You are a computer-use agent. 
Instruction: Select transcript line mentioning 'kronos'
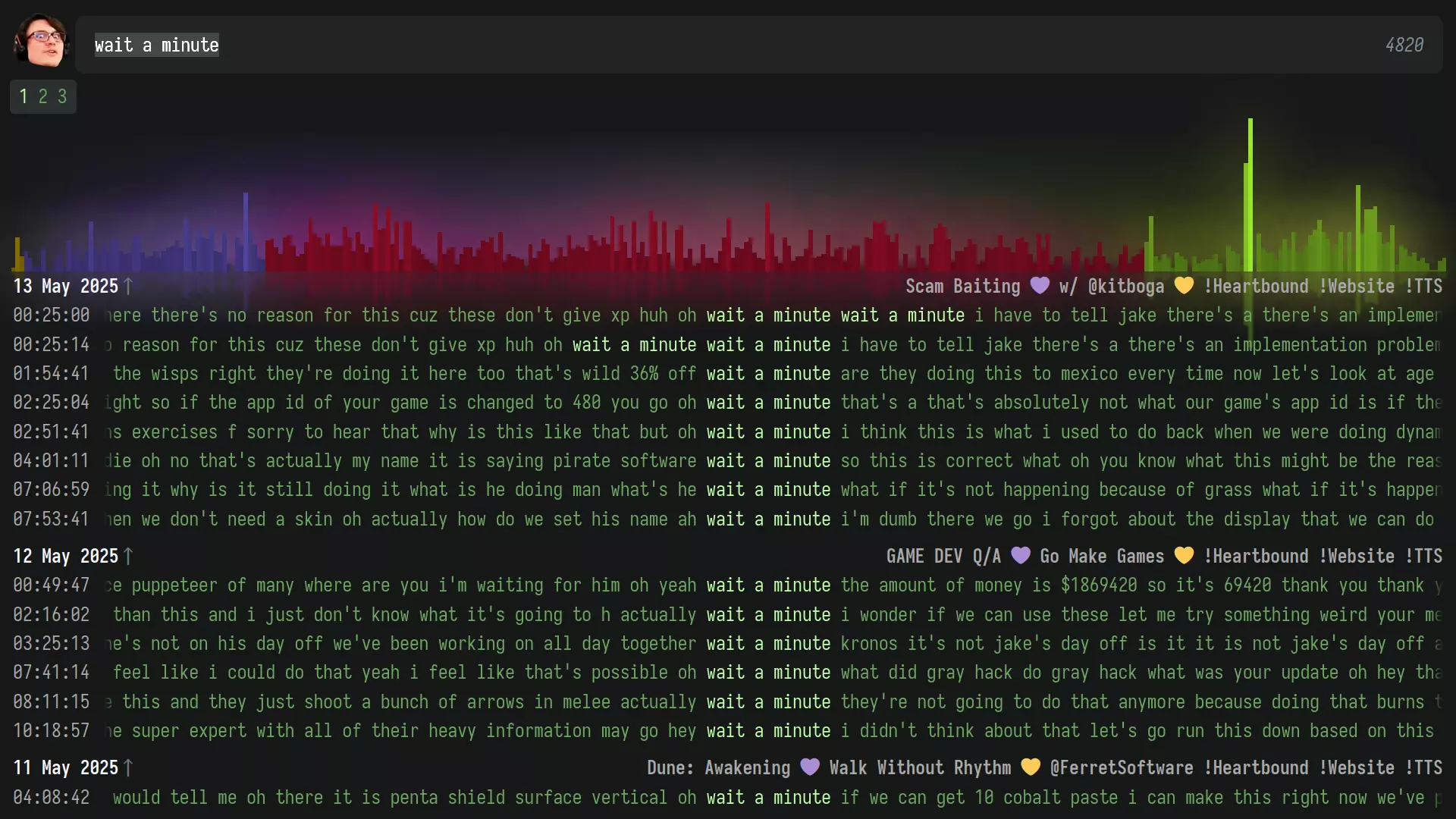773,643
